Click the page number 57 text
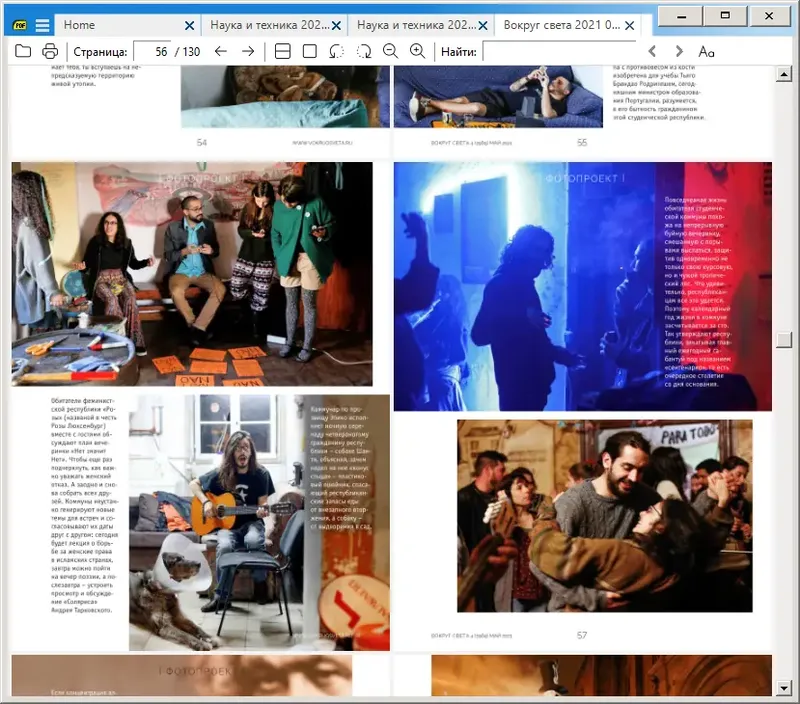 point(582,635)
